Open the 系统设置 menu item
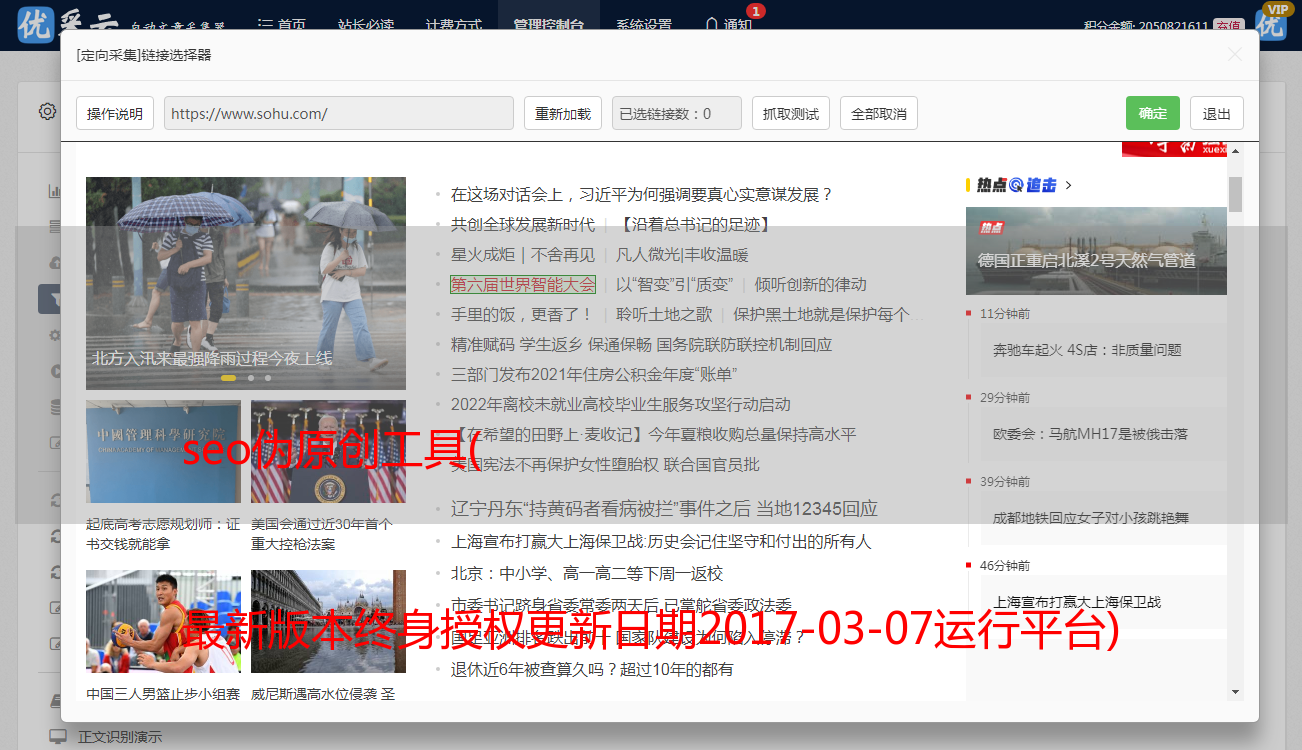This screenshot has height=750, width=1302. pyautogui.click(x=643, y=24)
